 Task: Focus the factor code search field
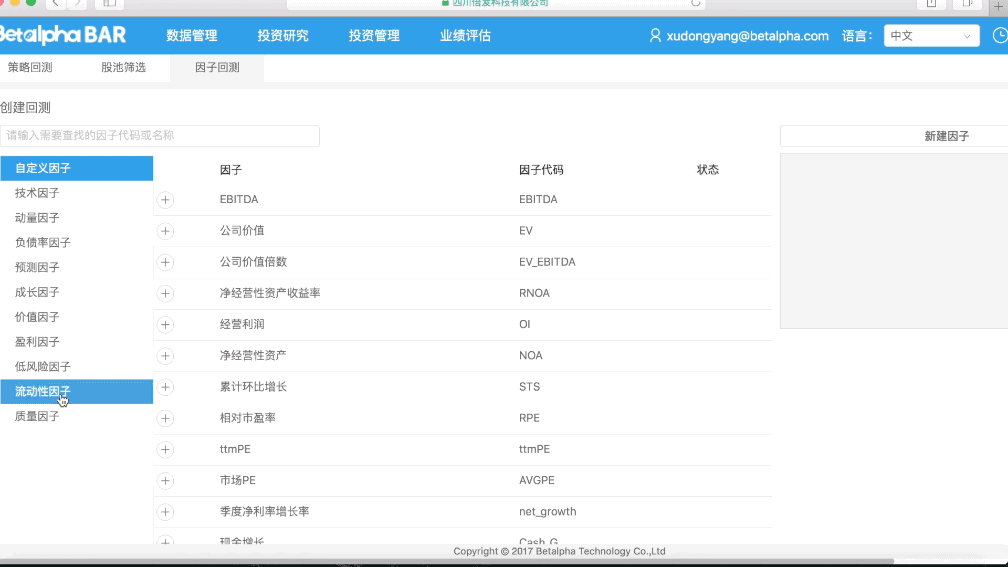tap(160, 136)
